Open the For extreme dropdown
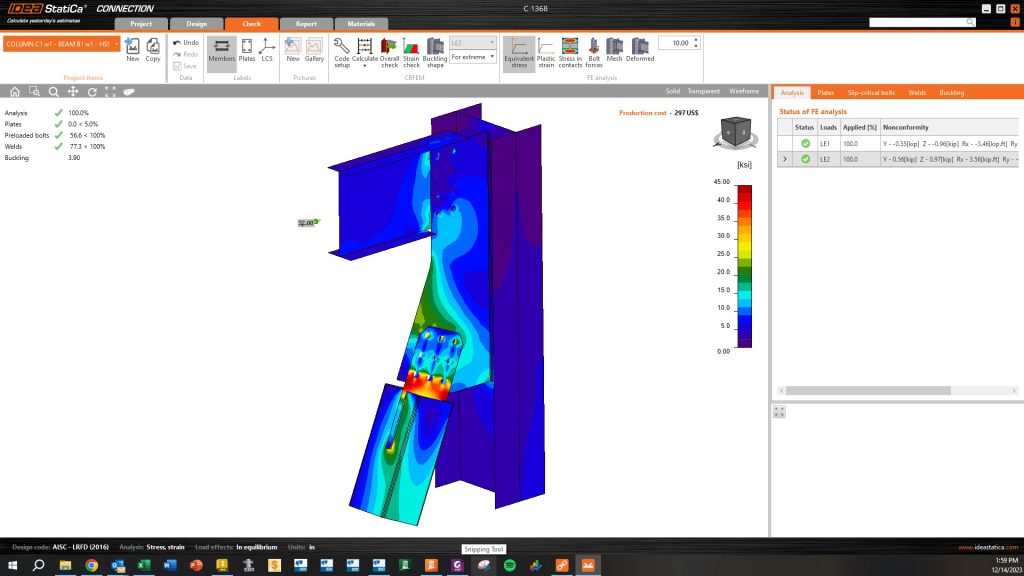Viewport: 1024px width, 576px height. click(472, 57)
